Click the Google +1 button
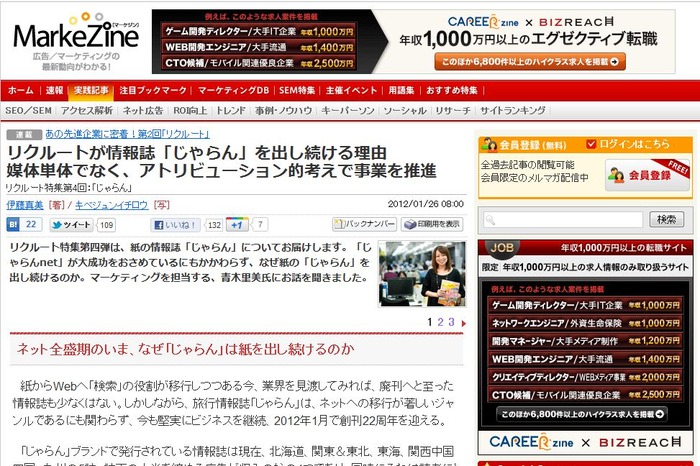Screen dimensions: 700x466 (237, 225)
